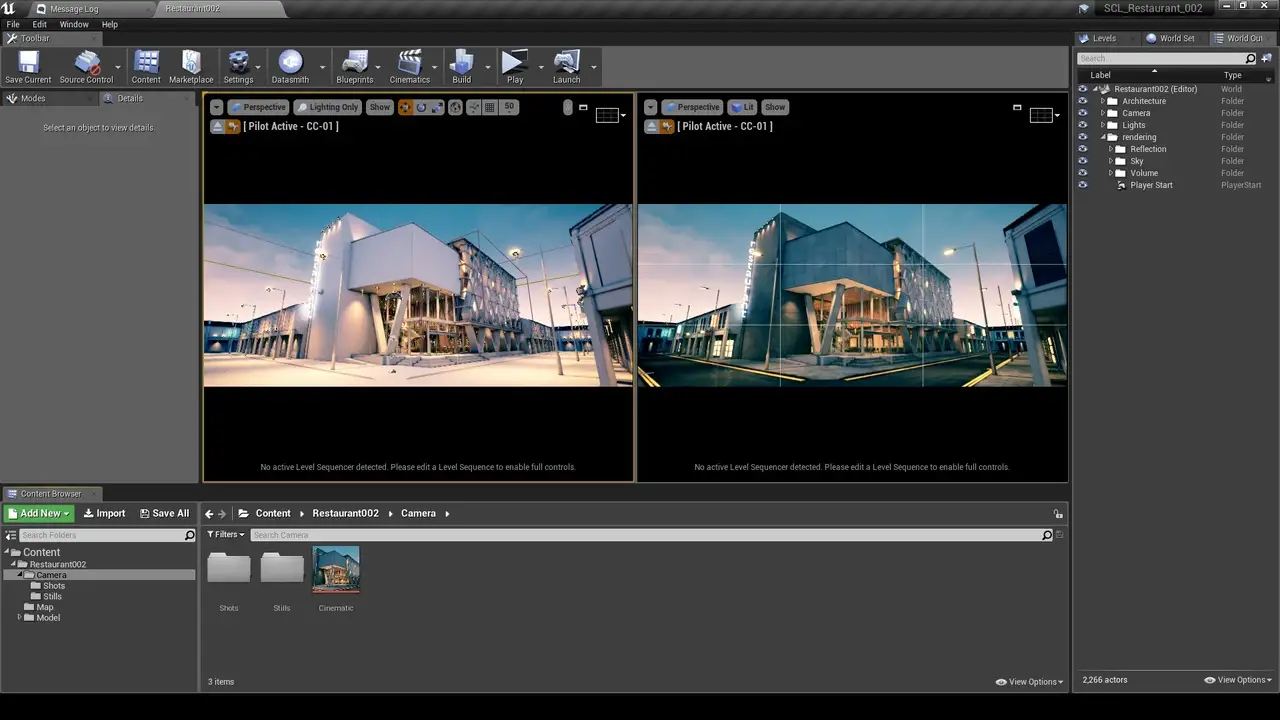Open the Filters dropdown in Content Browser
The image size is (1280, 720).
point(226,535)
